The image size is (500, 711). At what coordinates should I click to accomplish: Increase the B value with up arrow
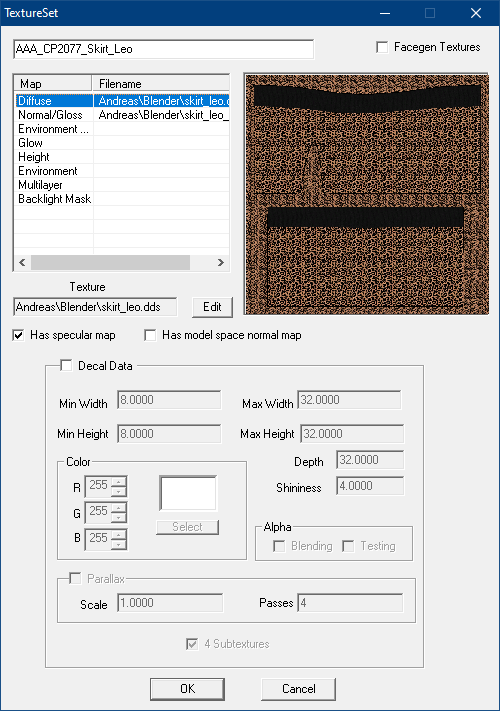point(119,534)
